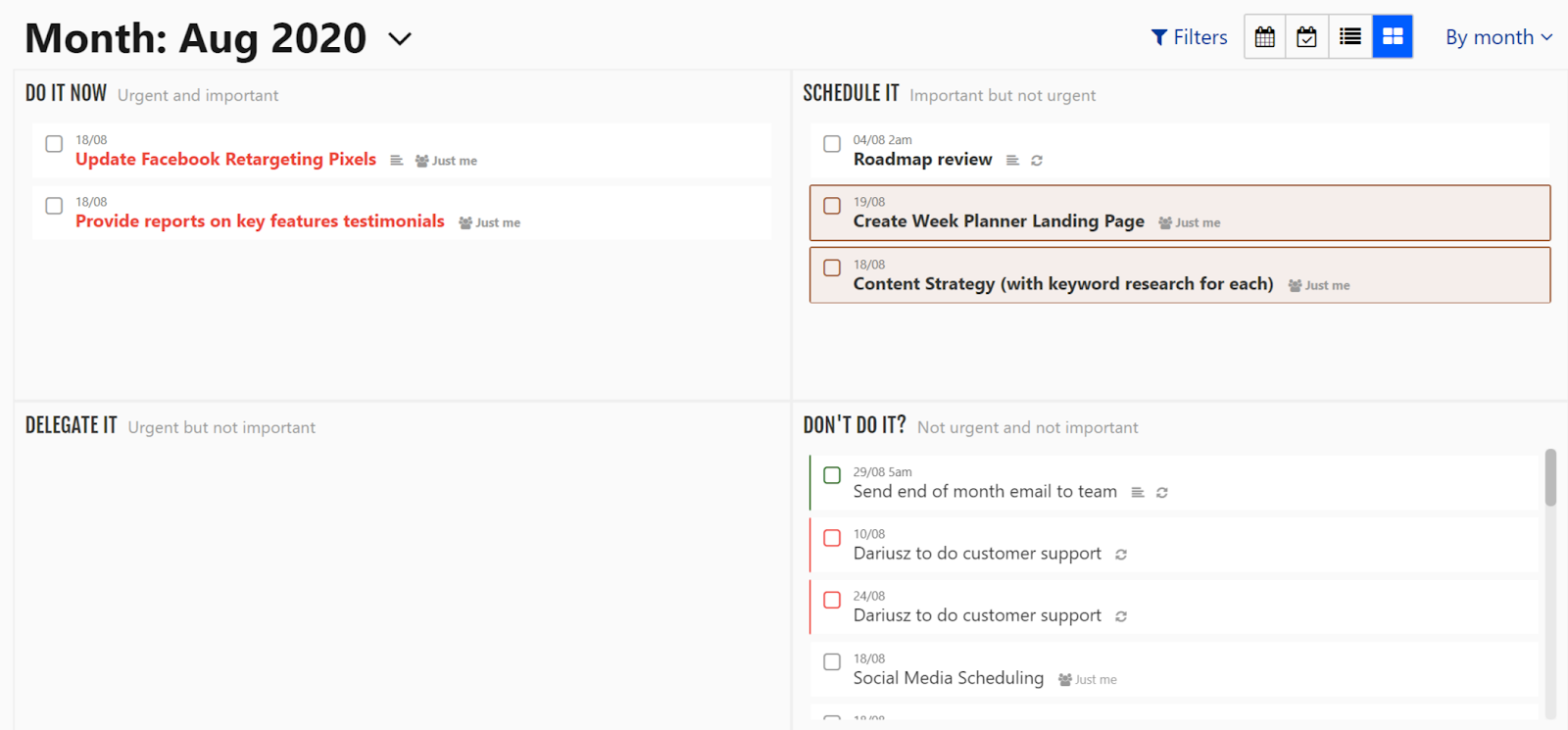Click the notes icon beside Roadmap review
The width and height of the screenshot is (1568, 730).
(x=1012, y=161)
